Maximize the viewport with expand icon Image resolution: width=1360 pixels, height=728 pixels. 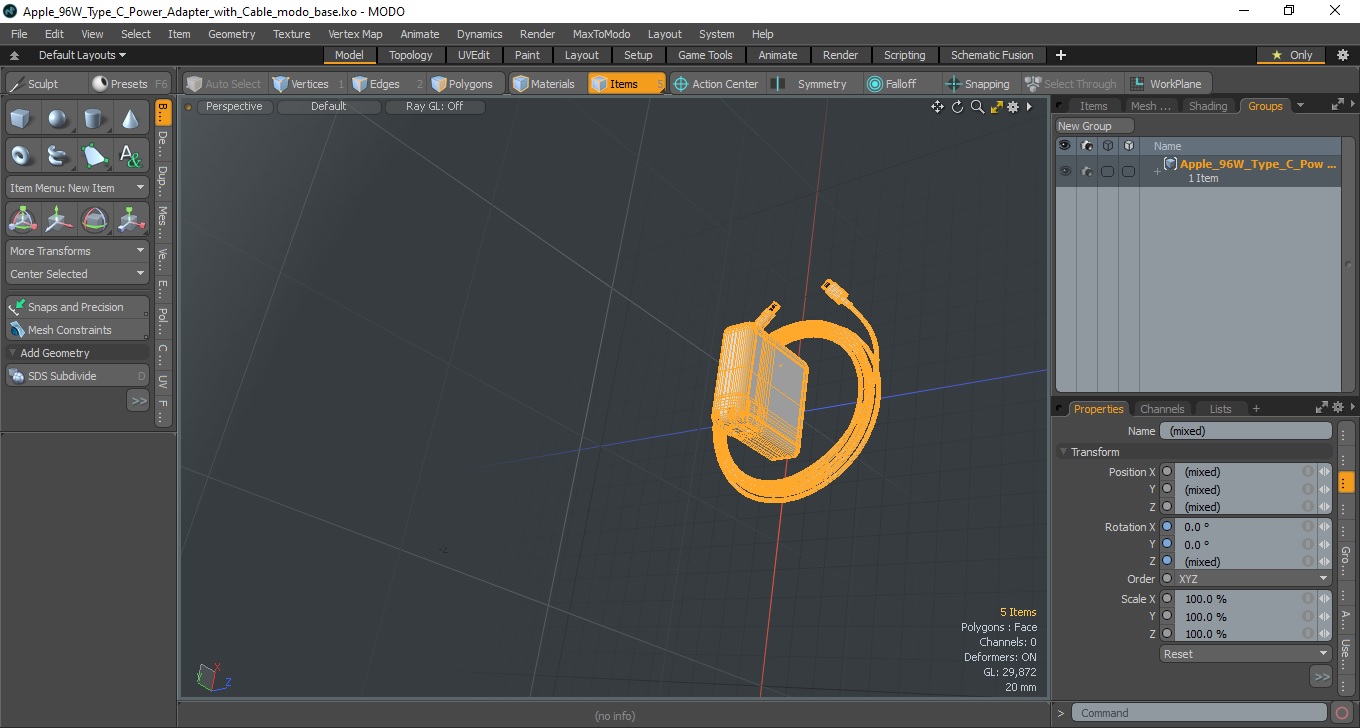[996, 107]
